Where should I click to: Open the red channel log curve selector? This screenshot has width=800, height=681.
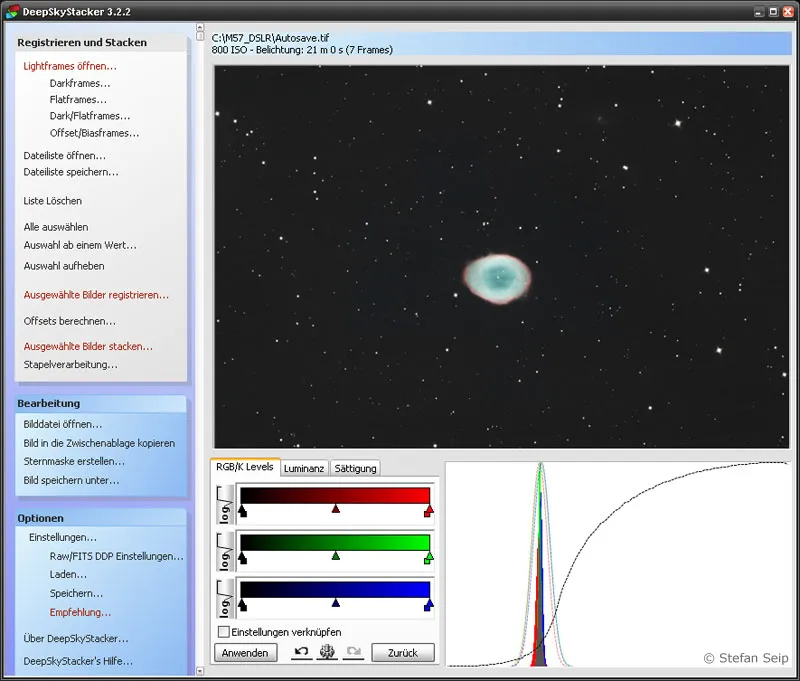coord(225,505)
